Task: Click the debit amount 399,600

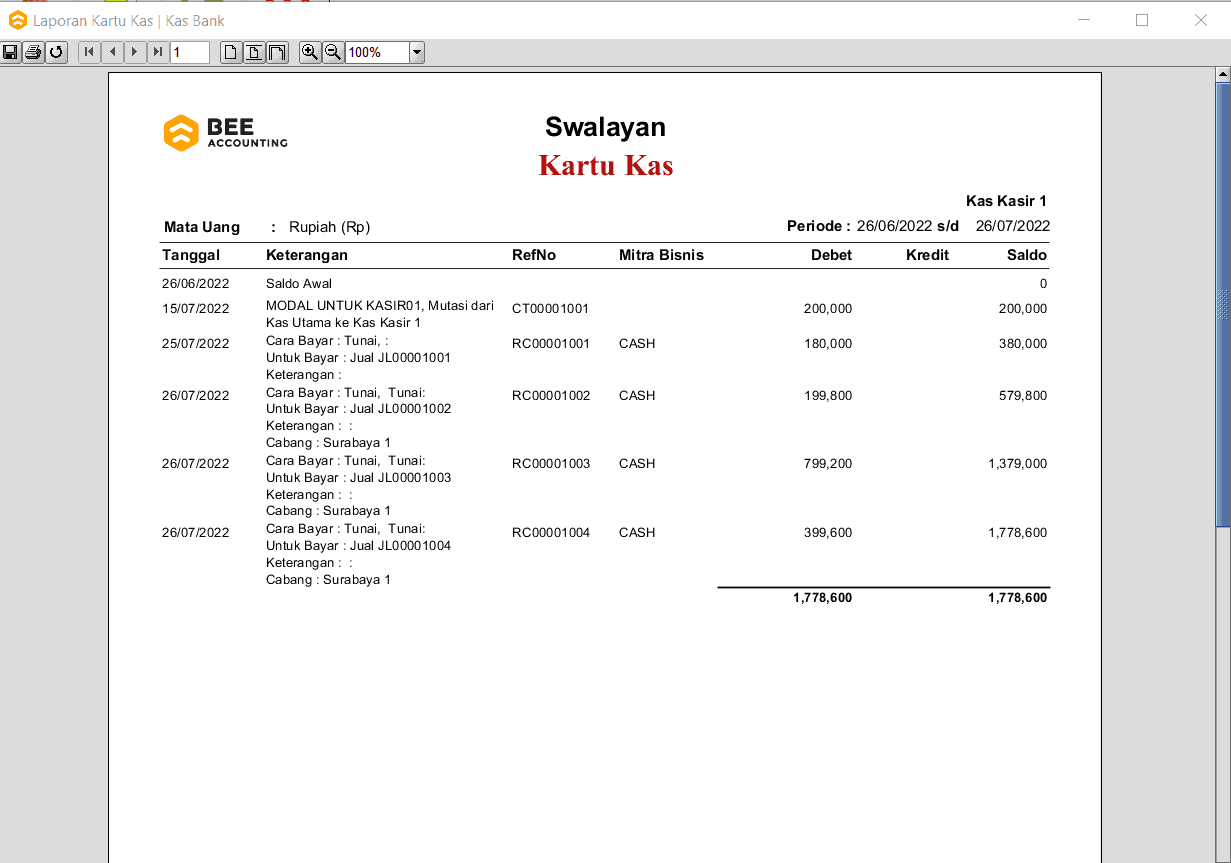Action: [x=828, y=533]
